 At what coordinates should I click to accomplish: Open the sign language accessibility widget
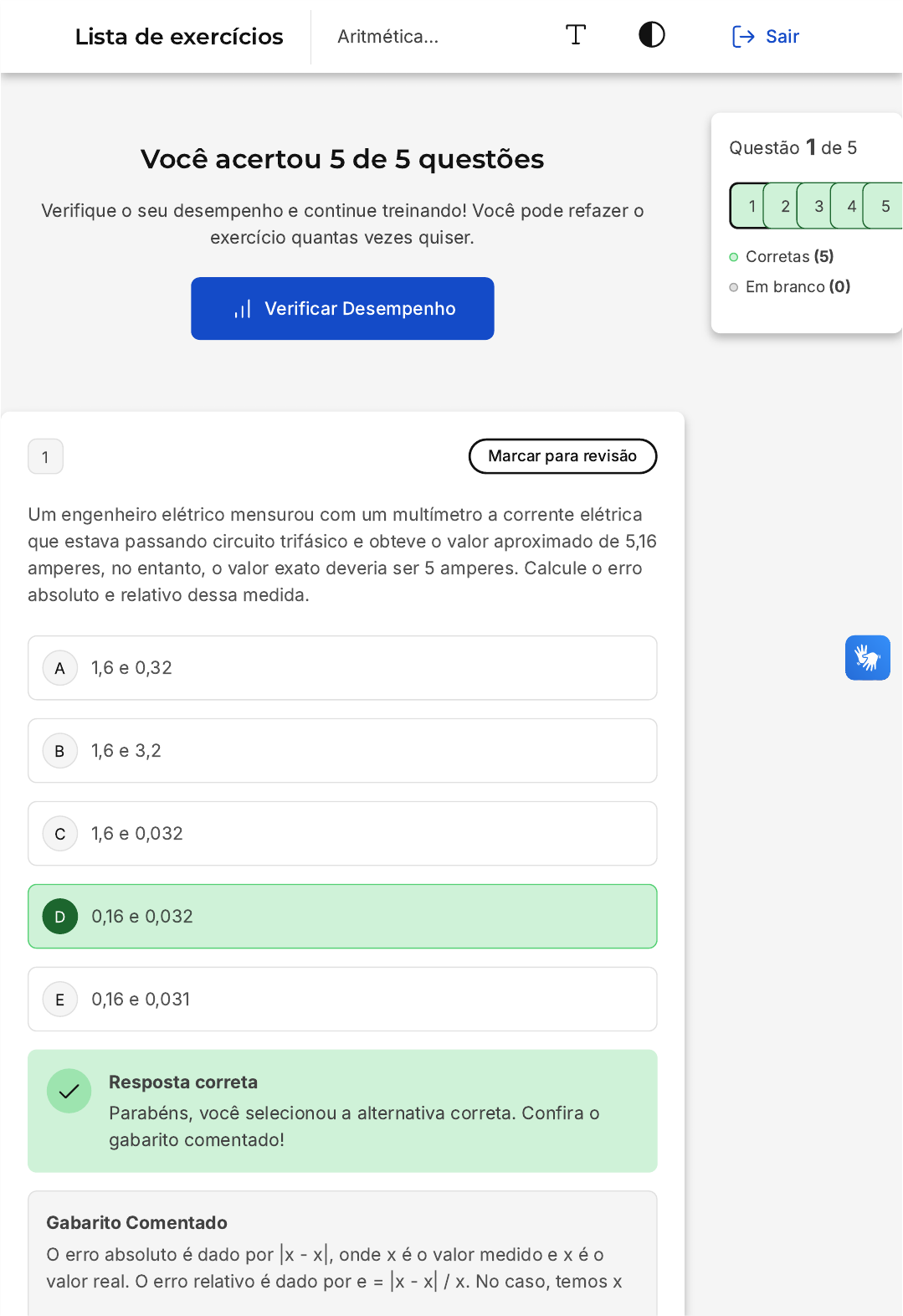(867, 658)
